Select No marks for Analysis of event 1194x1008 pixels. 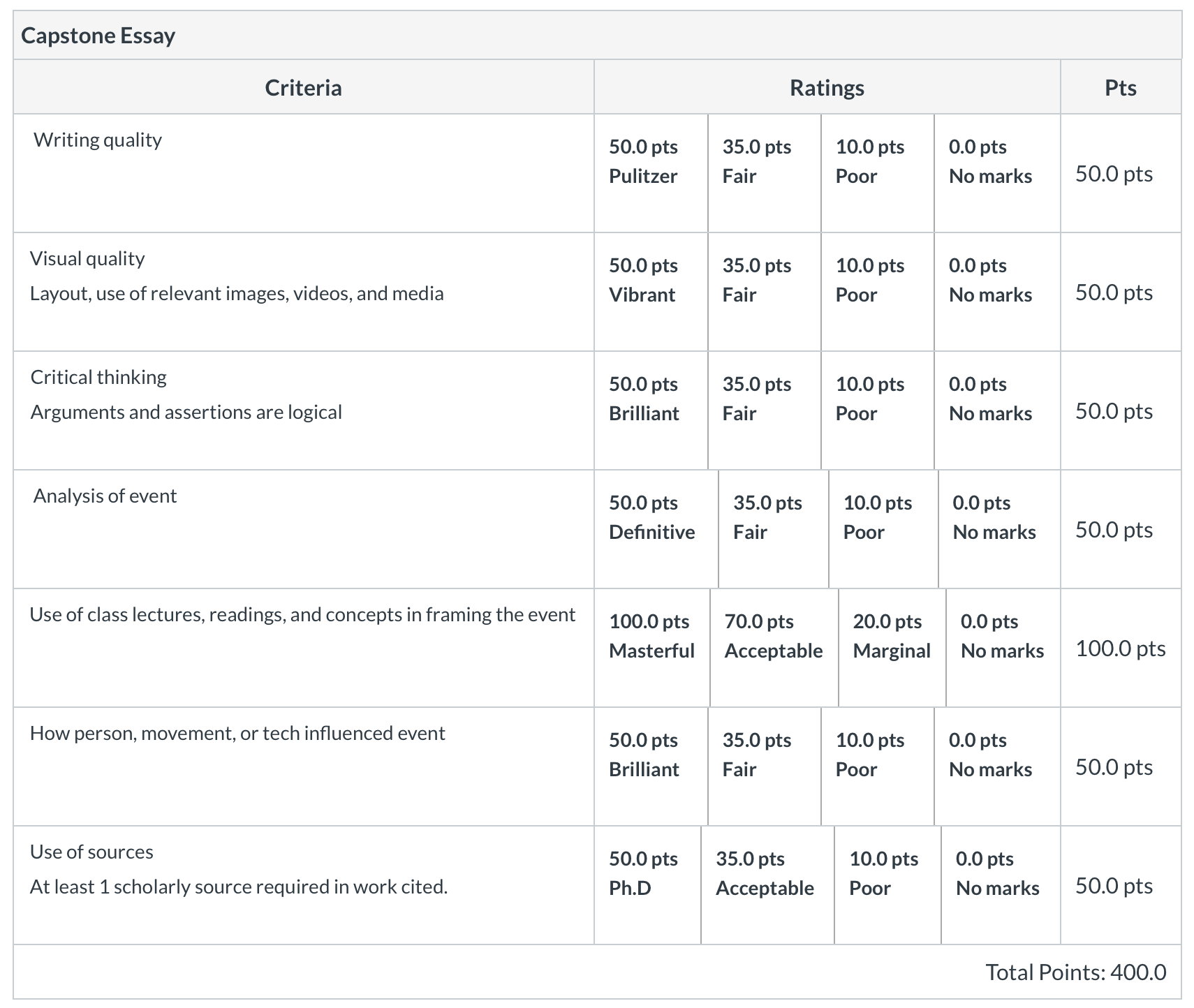(x=999, y=529)
